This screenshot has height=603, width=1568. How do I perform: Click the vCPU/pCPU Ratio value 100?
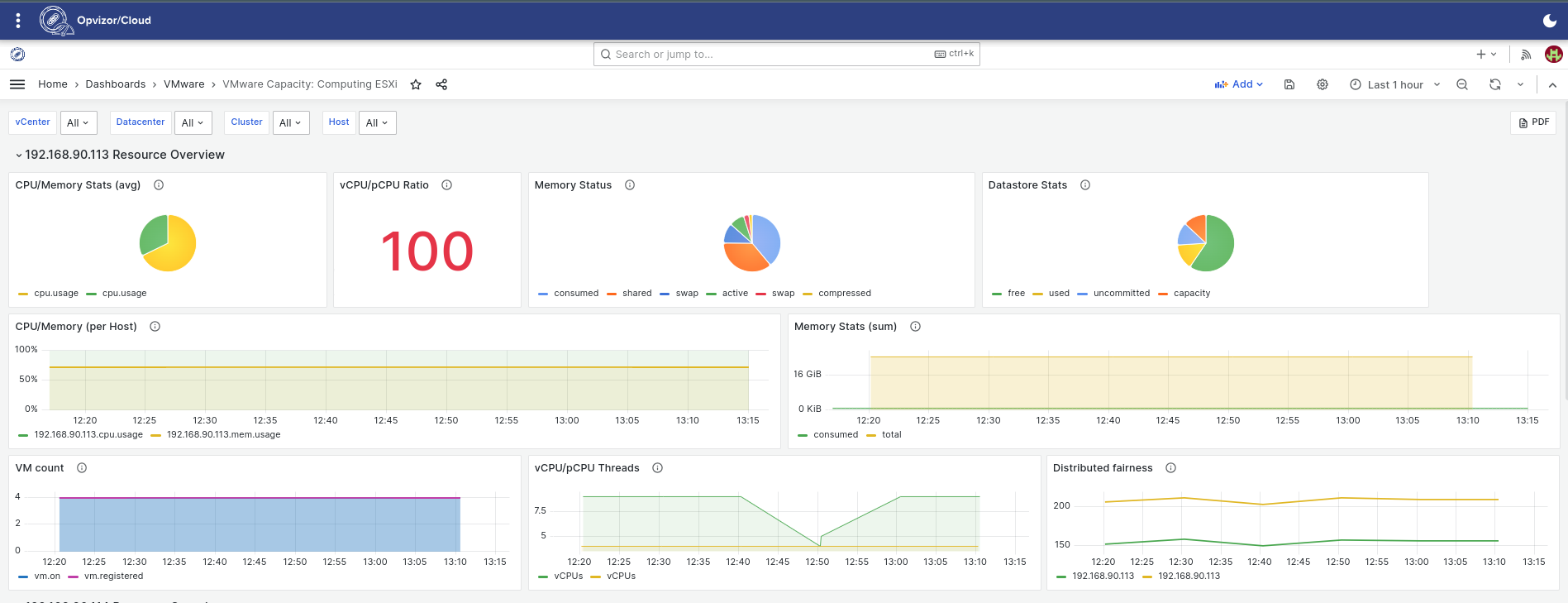pyautogui.click(x=427, y=251)
